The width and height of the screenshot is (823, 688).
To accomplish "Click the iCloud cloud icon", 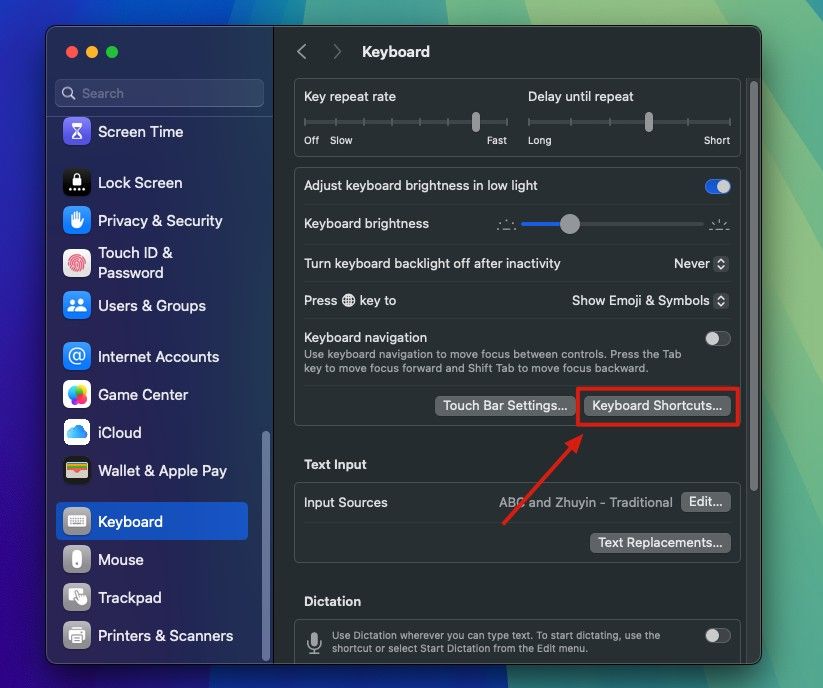I will pos(77,432).
